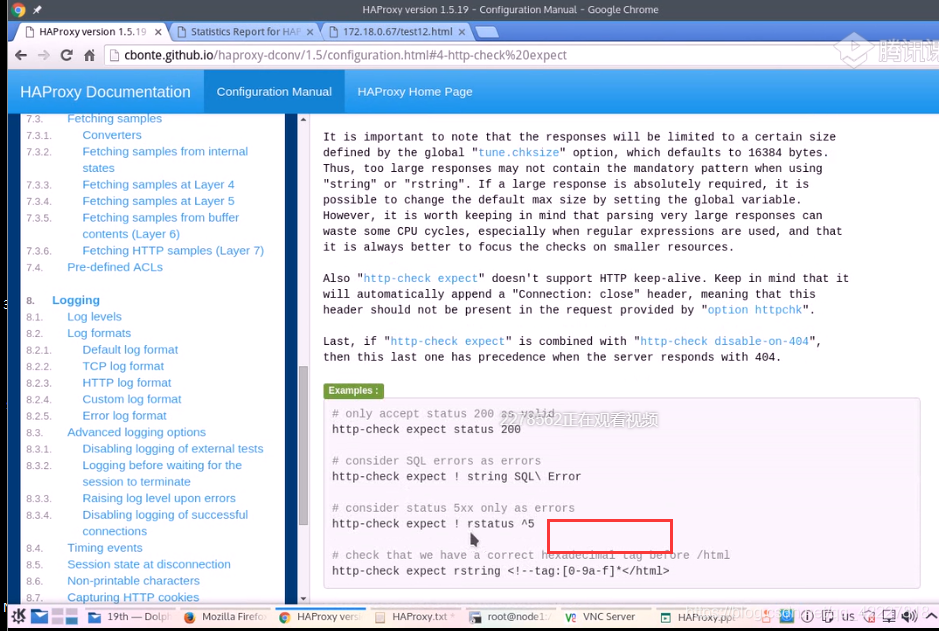Screen dimensions: 939x631
Task: Open sidebar entry Default log format
Action: click(130, 350)
